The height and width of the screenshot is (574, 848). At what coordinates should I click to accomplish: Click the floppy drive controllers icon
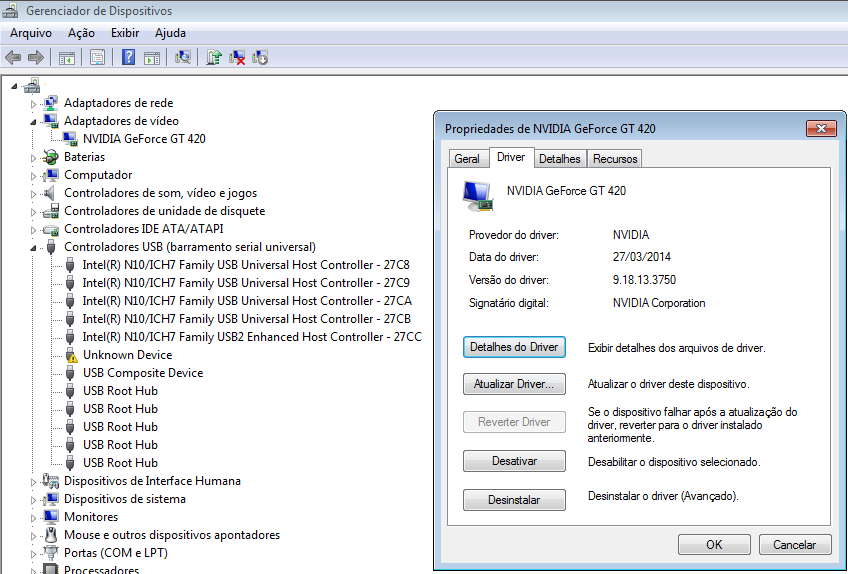pos(51,211)
